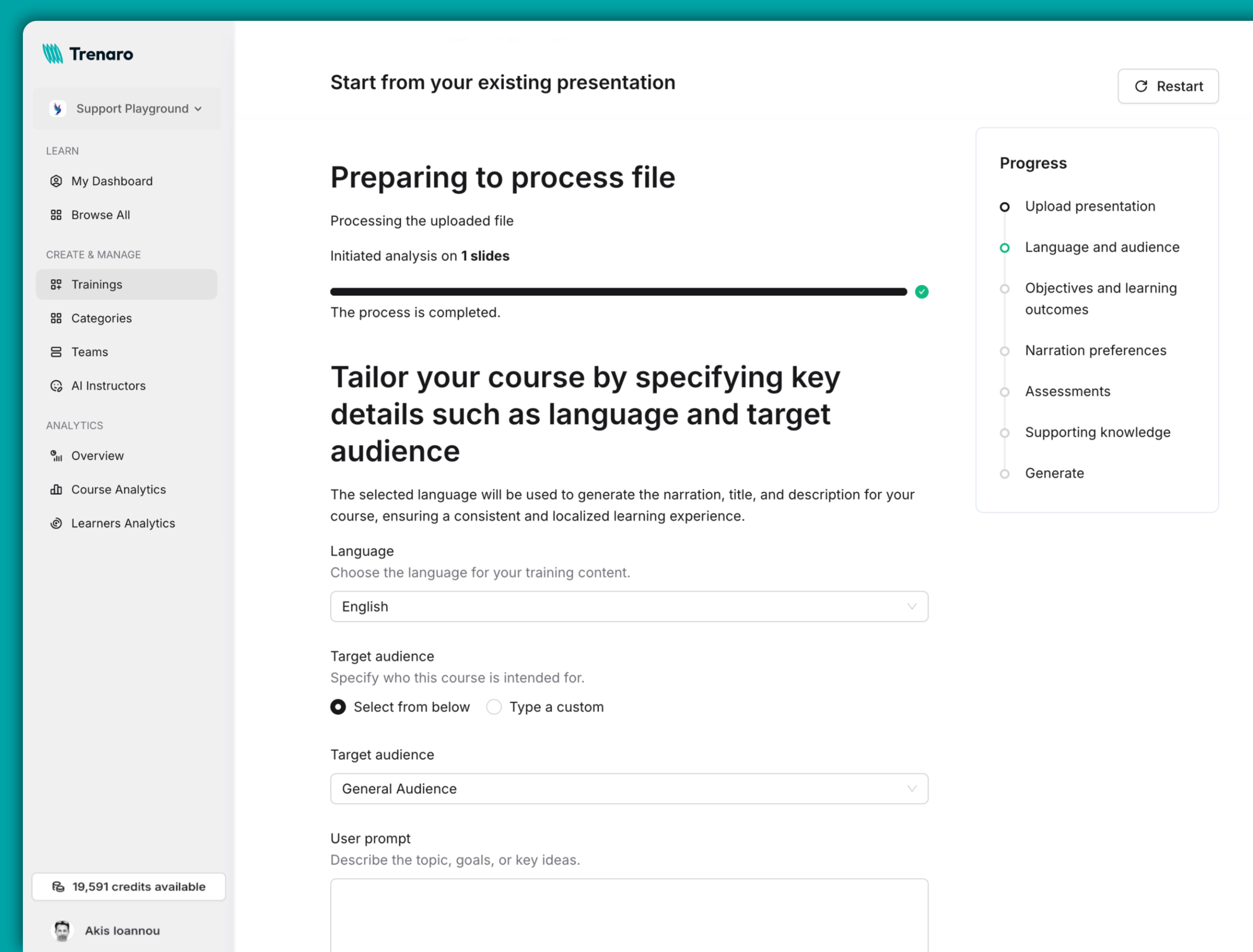
Task: Click the Browse All grid icon
Action: tap(56, 215)
